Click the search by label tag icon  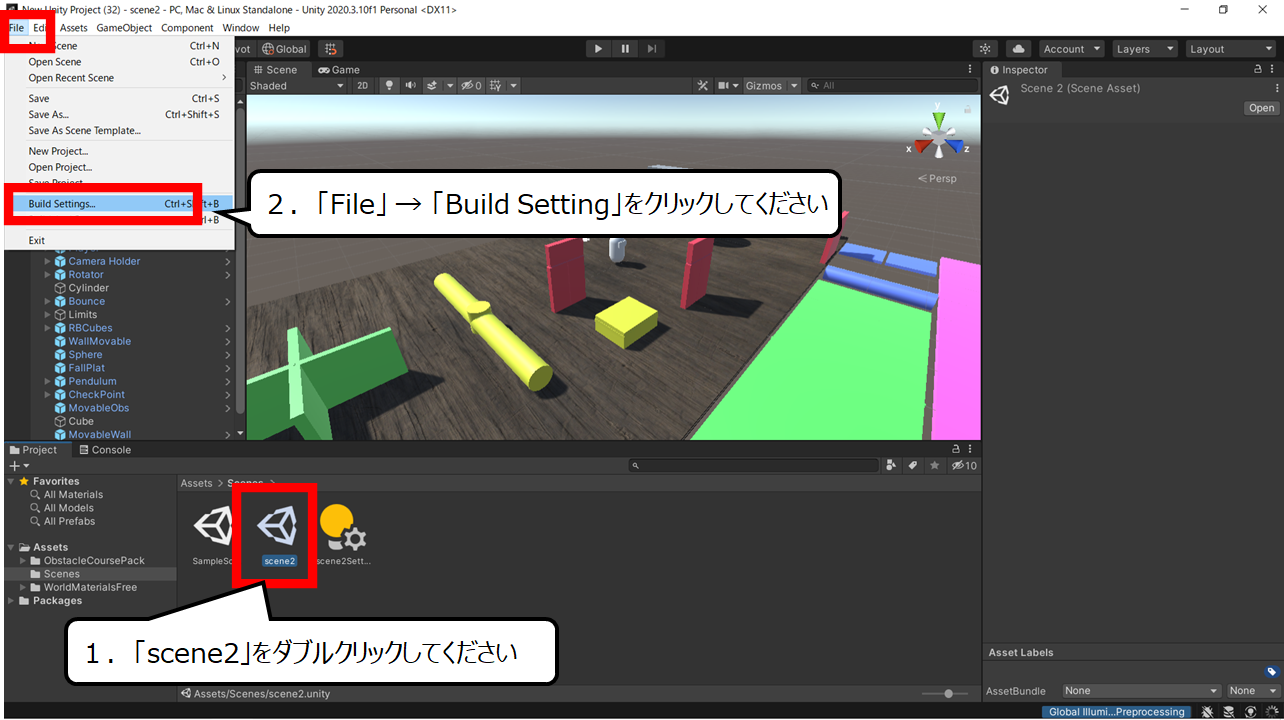pyautogui.click(x=912, y=466)
